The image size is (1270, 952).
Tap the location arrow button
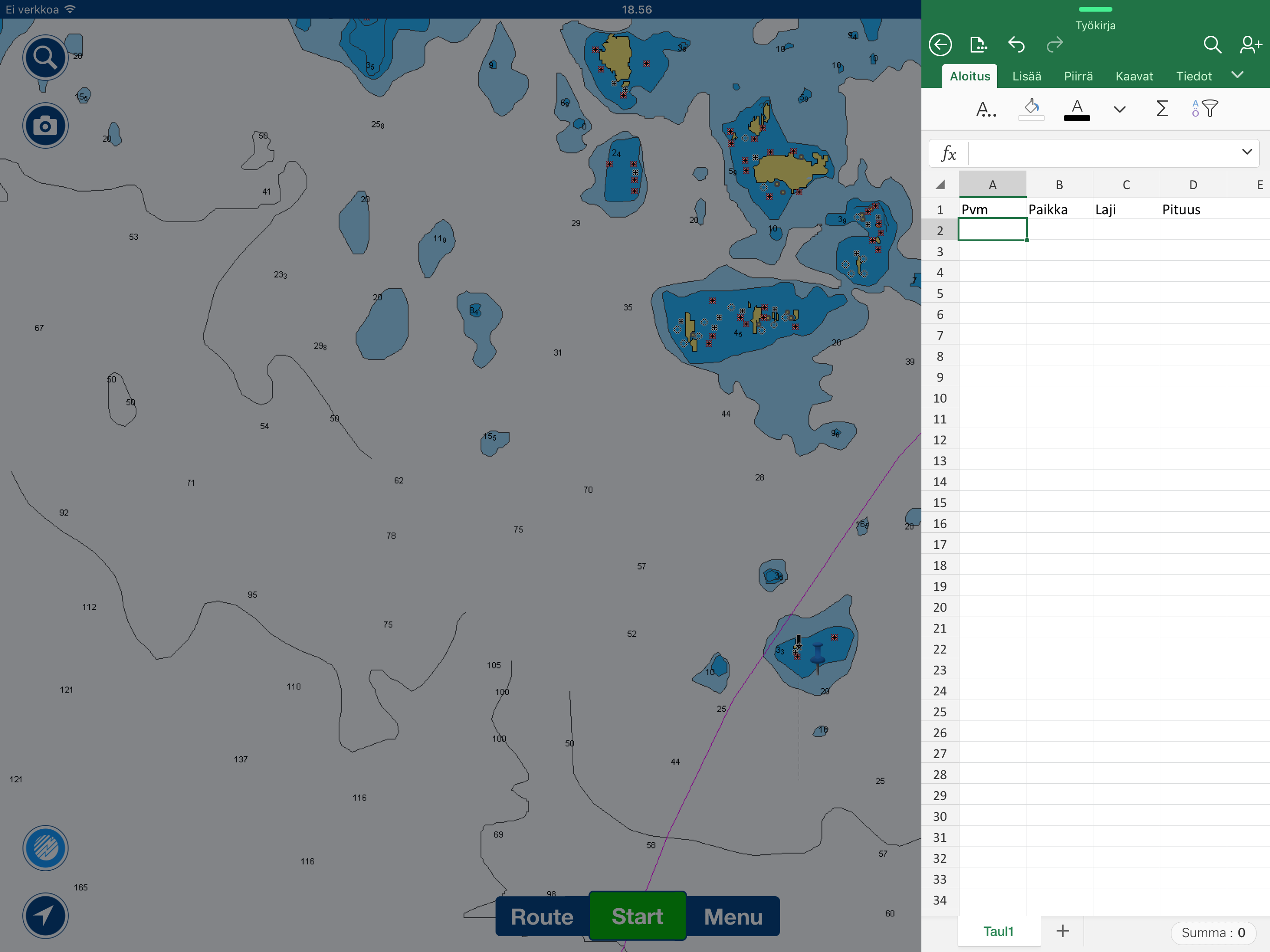click(x=46, y=915)
